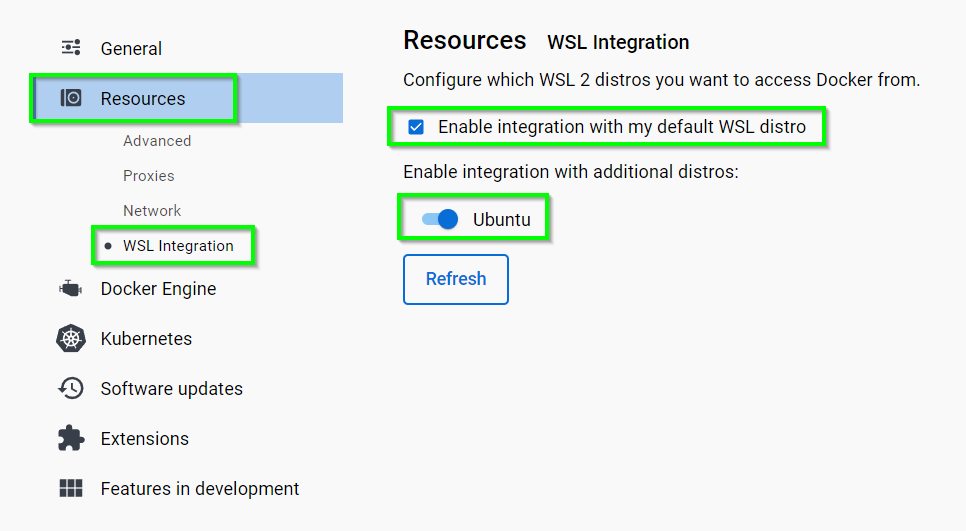Open the General settings label

[131, 48]
